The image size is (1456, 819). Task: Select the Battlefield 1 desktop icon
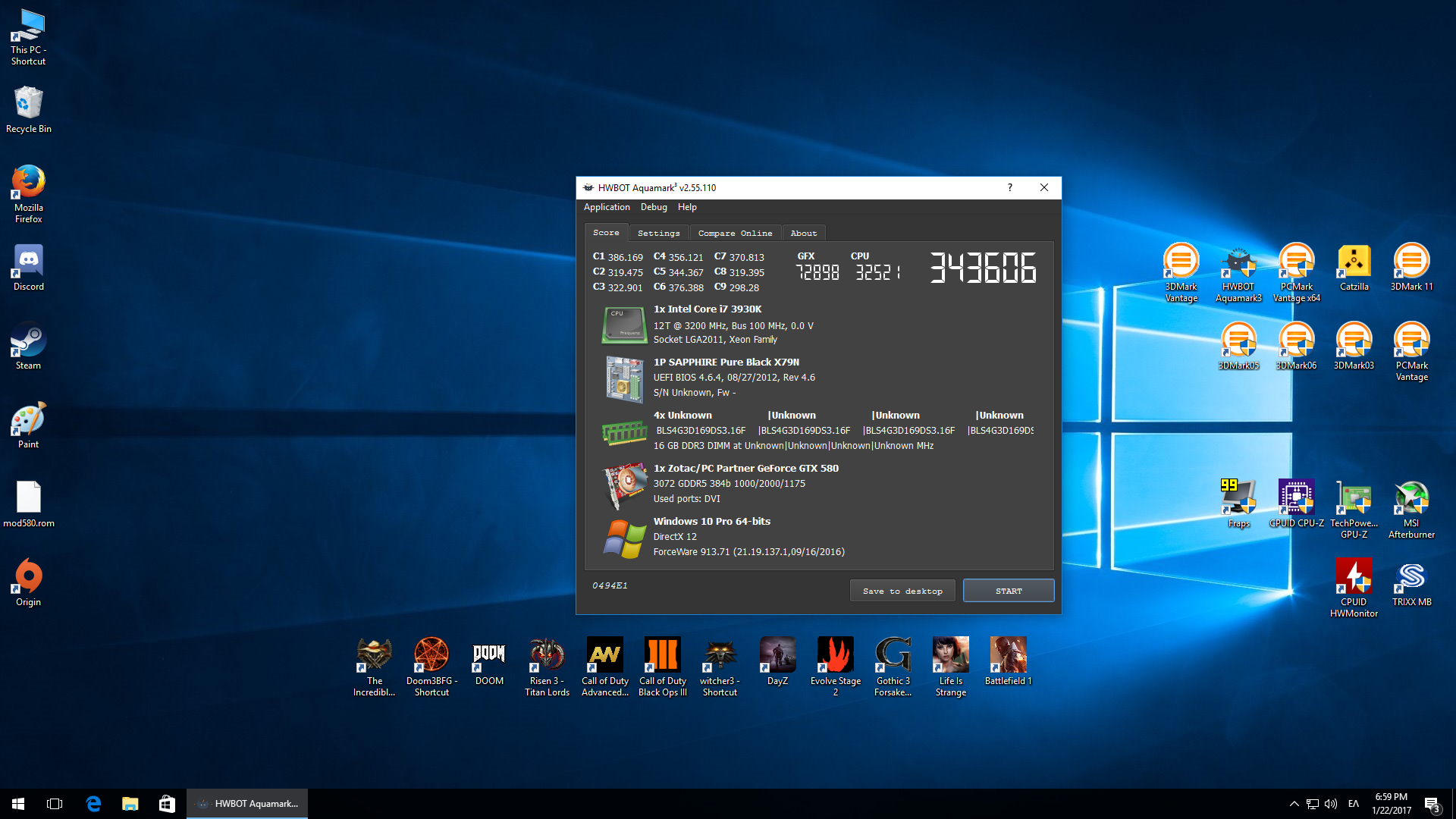[x=1008, y=662]
